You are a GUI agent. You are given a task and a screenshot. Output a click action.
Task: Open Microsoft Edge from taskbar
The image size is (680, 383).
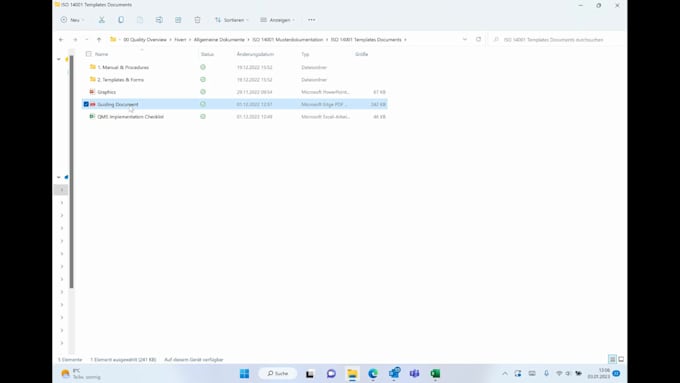pyautogui.click(x=373, y=373)
